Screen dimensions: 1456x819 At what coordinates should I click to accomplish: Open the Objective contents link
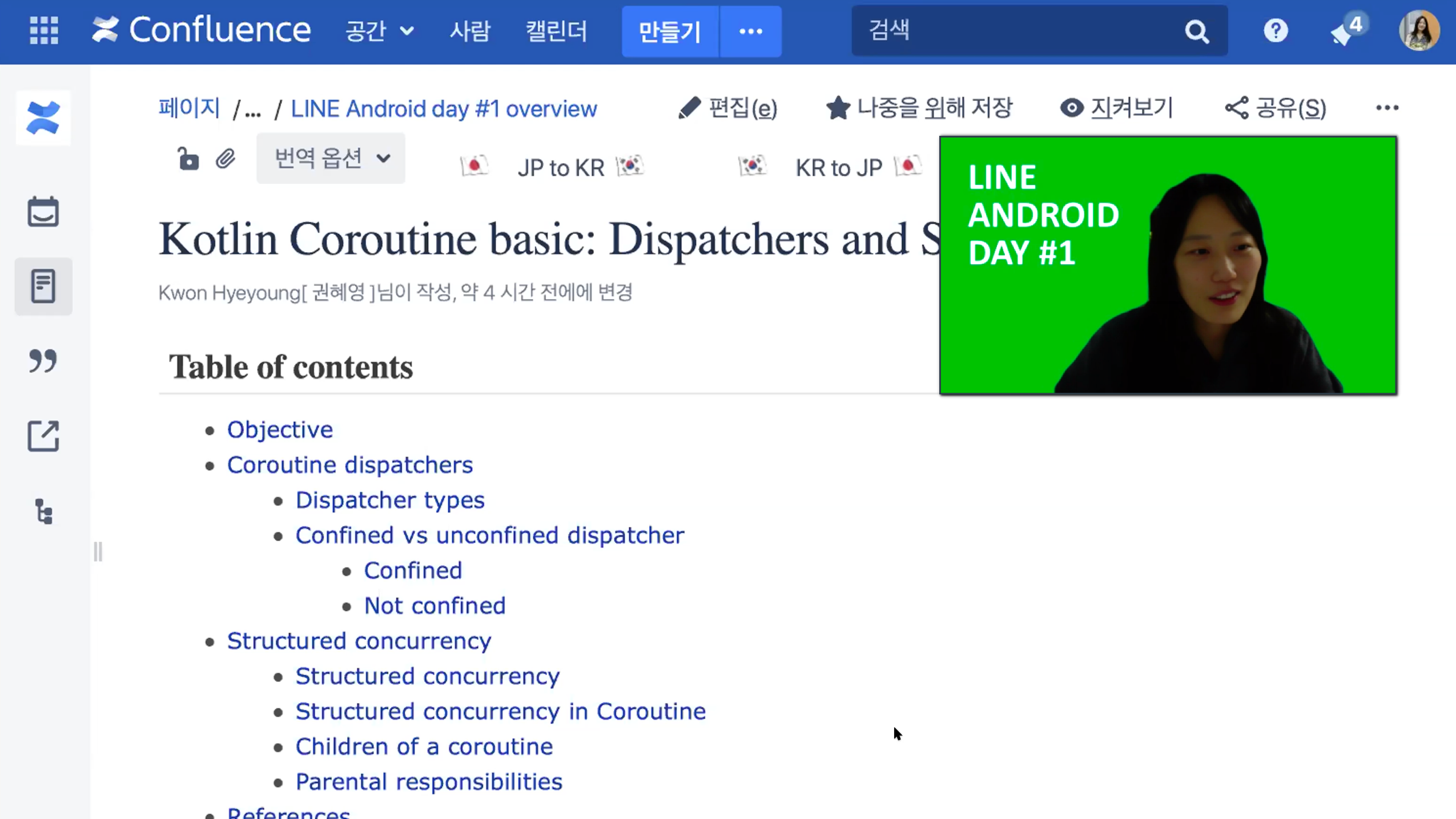tap(280, 429)
